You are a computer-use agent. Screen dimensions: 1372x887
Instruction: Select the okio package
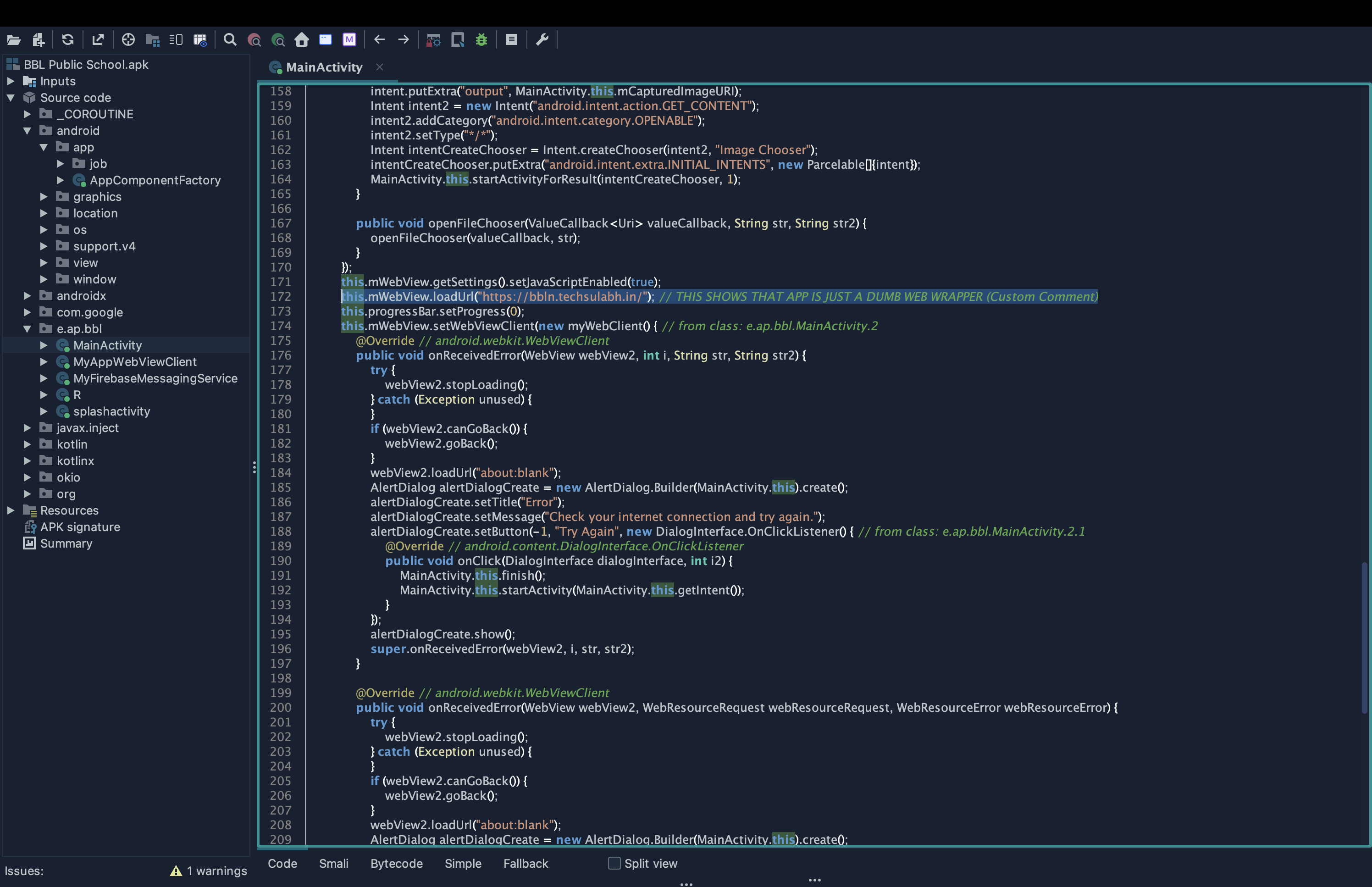pyautogui.click(x=68, y=477)
